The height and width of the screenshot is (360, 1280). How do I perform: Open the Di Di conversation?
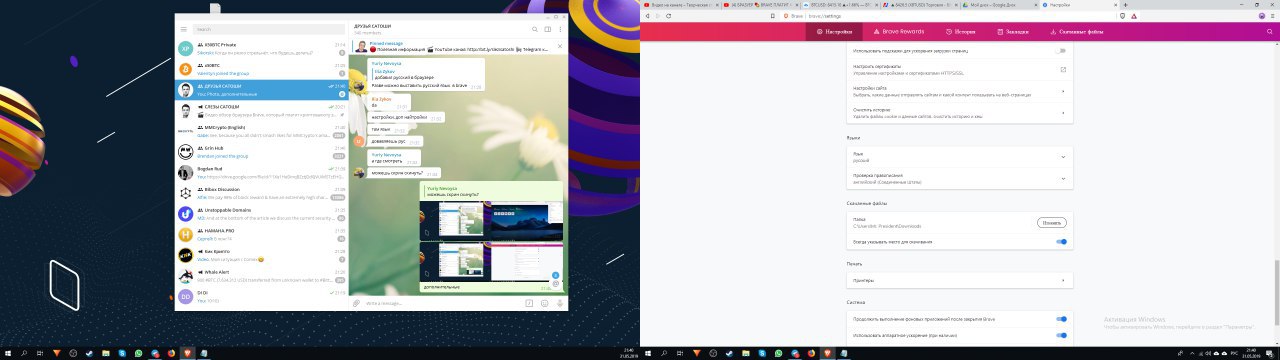coord(261,296)
